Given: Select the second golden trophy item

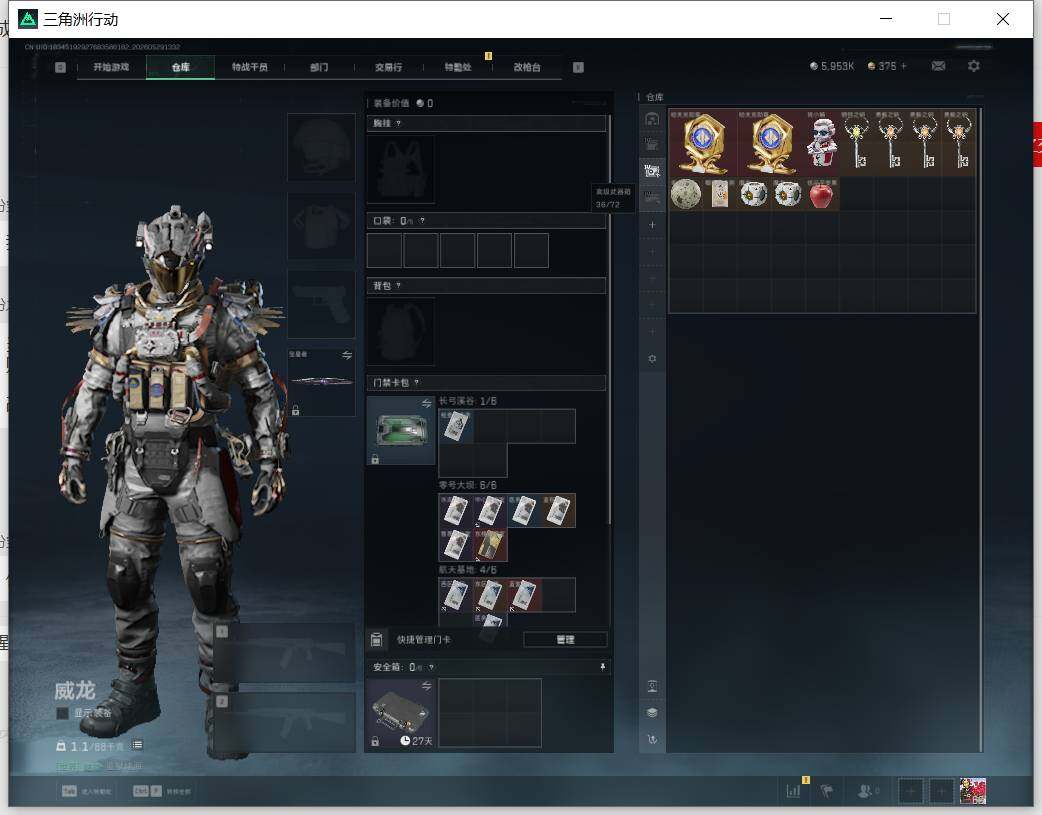Looking at the screenshot, I should (x=771, y=142).
